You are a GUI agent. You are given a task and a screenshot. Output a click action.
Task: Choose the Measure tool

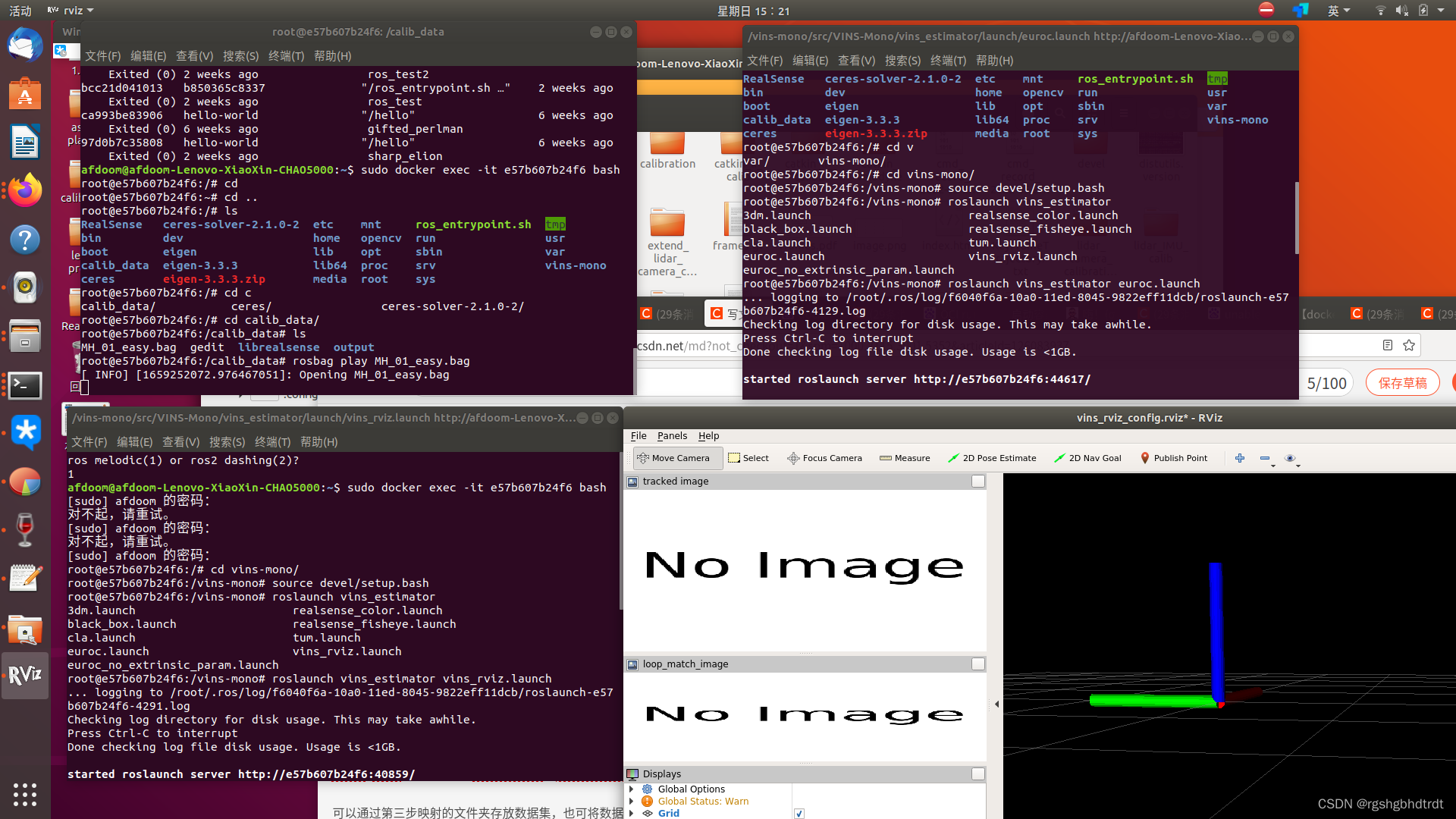[905, 457]
